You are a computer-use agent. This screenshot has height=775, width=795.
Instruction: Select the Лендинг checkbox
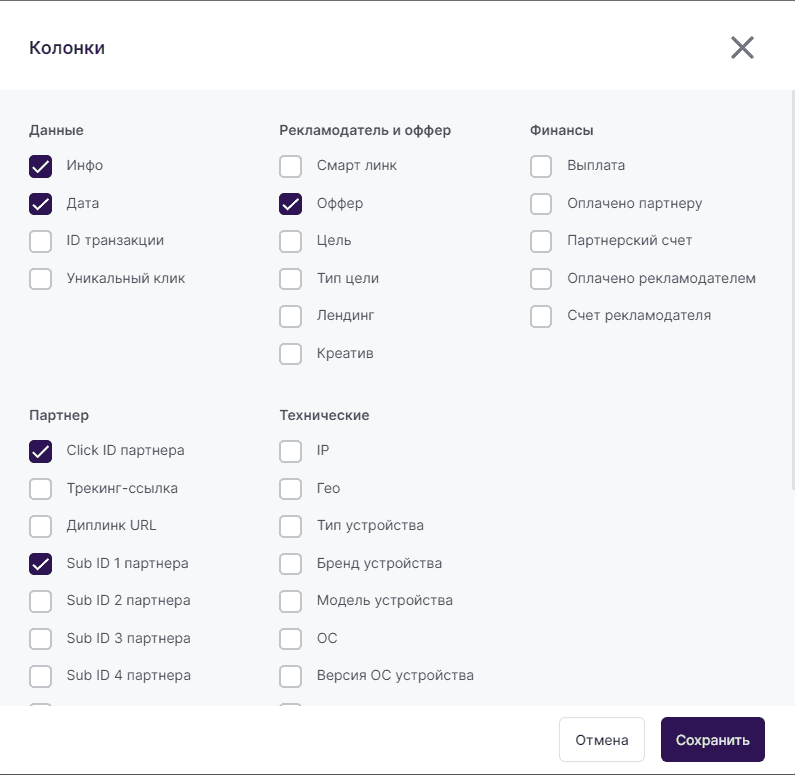[x=291, y=316]
